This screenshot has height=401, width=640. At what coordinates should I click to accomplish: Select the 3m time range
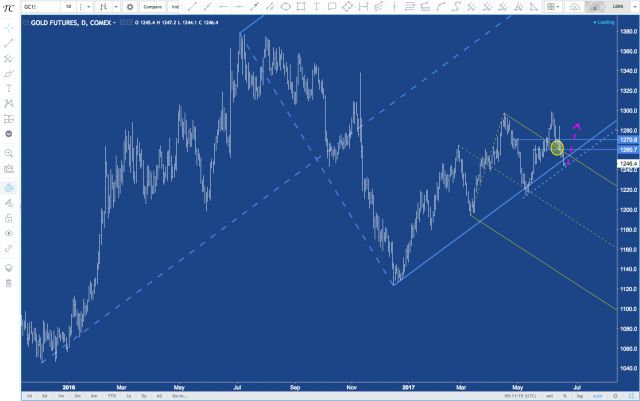point(77,396)
